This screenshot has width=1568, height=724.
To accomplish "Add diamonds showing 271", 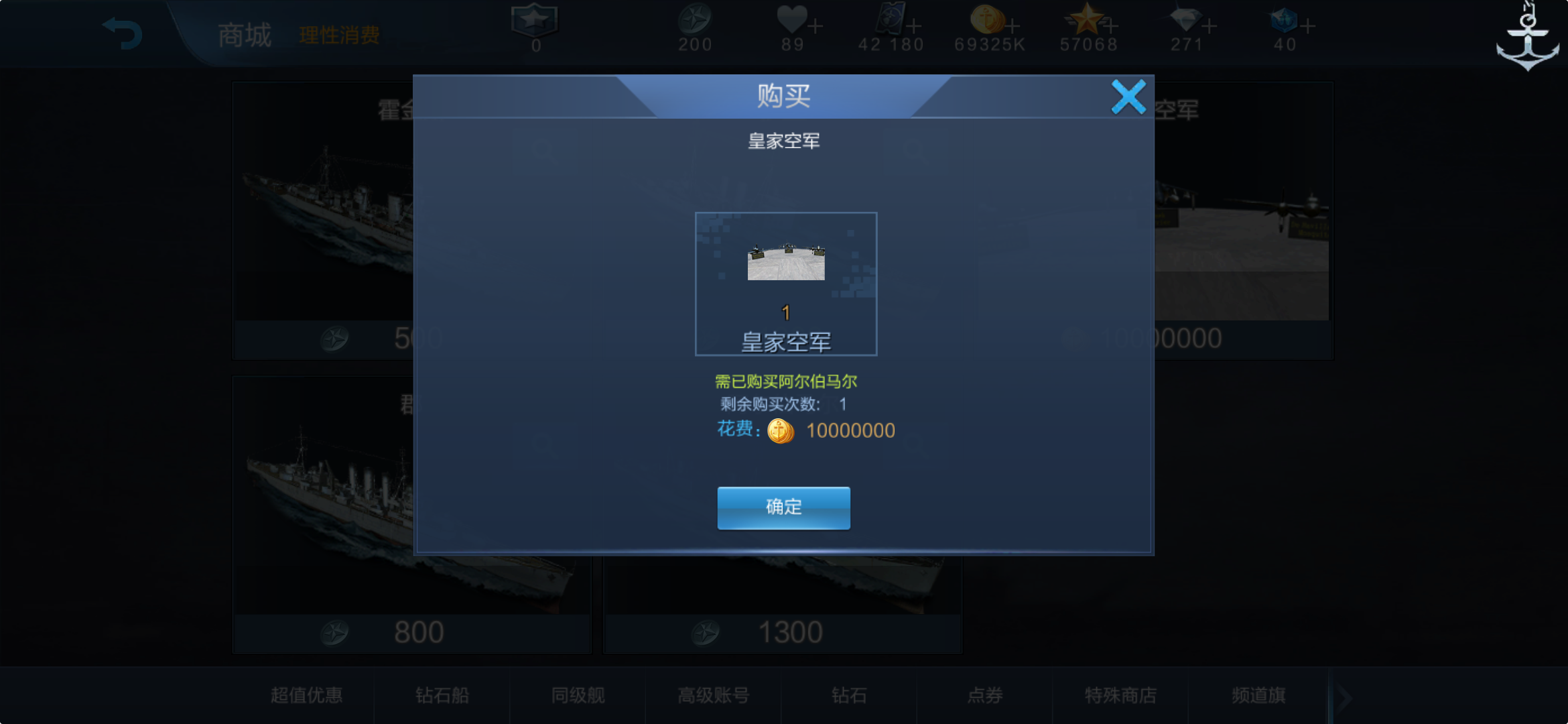I will point(1209,27).
